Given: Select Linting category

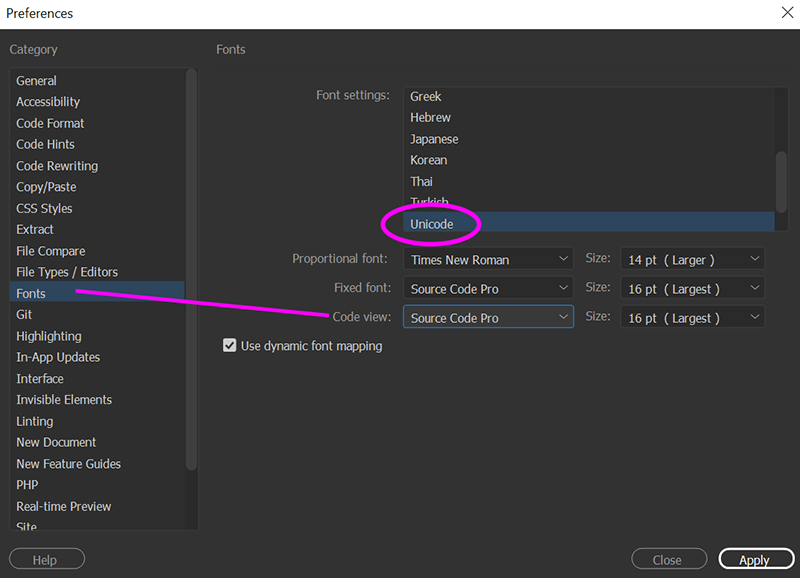Looking at the screenshot, I should coord(97,421).
